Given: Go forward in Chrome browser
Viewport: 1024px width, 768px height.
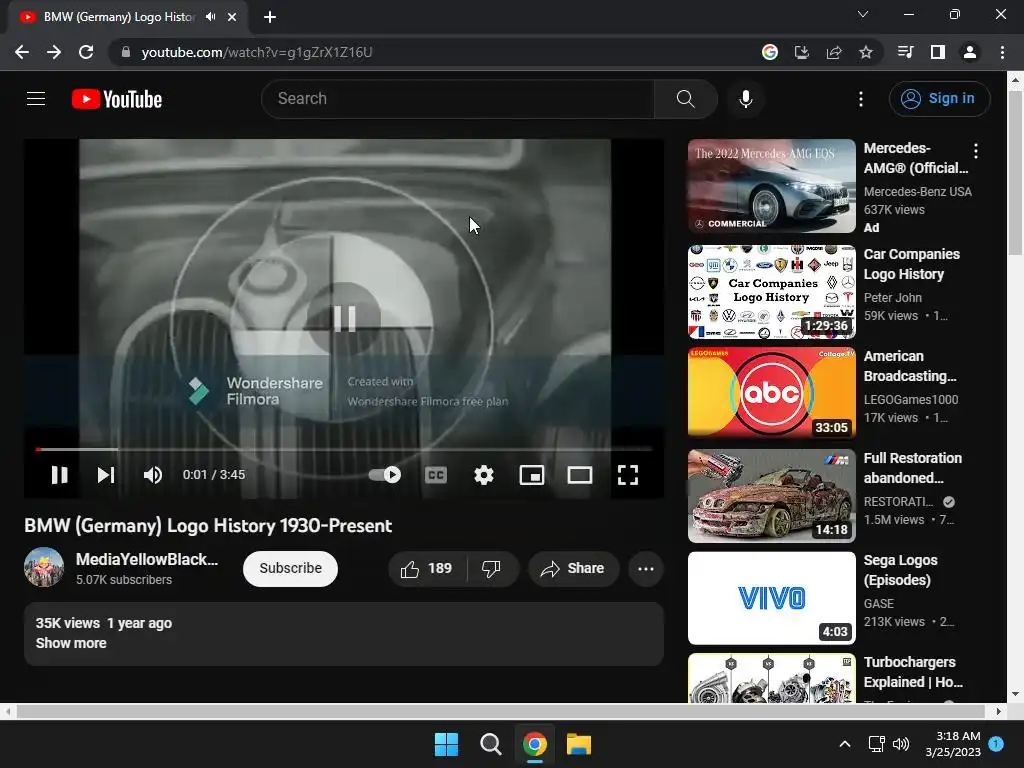Looking at the screenshot, I should click(x=54, y=52).
